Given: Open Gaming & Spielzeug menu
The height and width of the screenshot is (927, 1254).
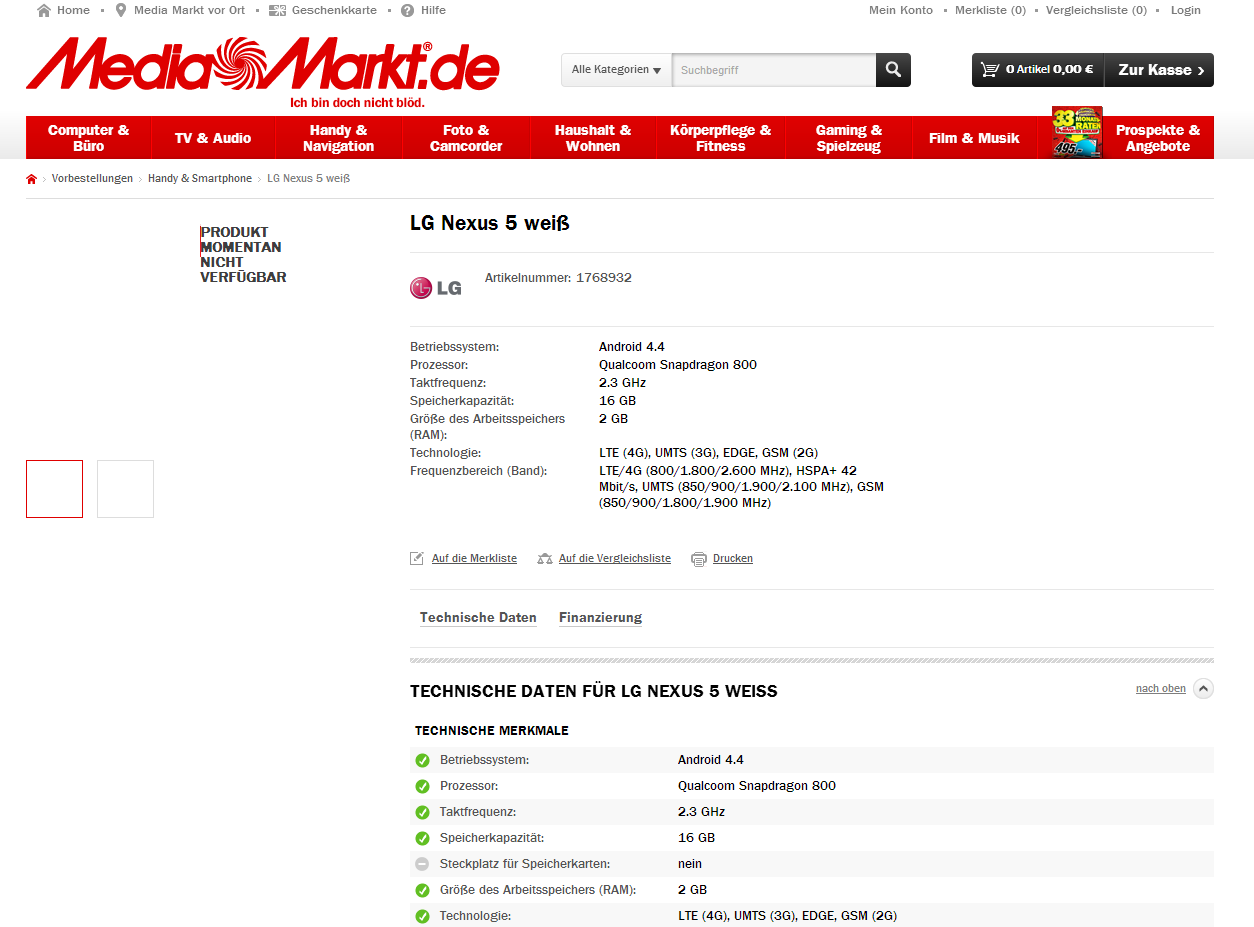Looking at the screenshot, I should 849,138.
